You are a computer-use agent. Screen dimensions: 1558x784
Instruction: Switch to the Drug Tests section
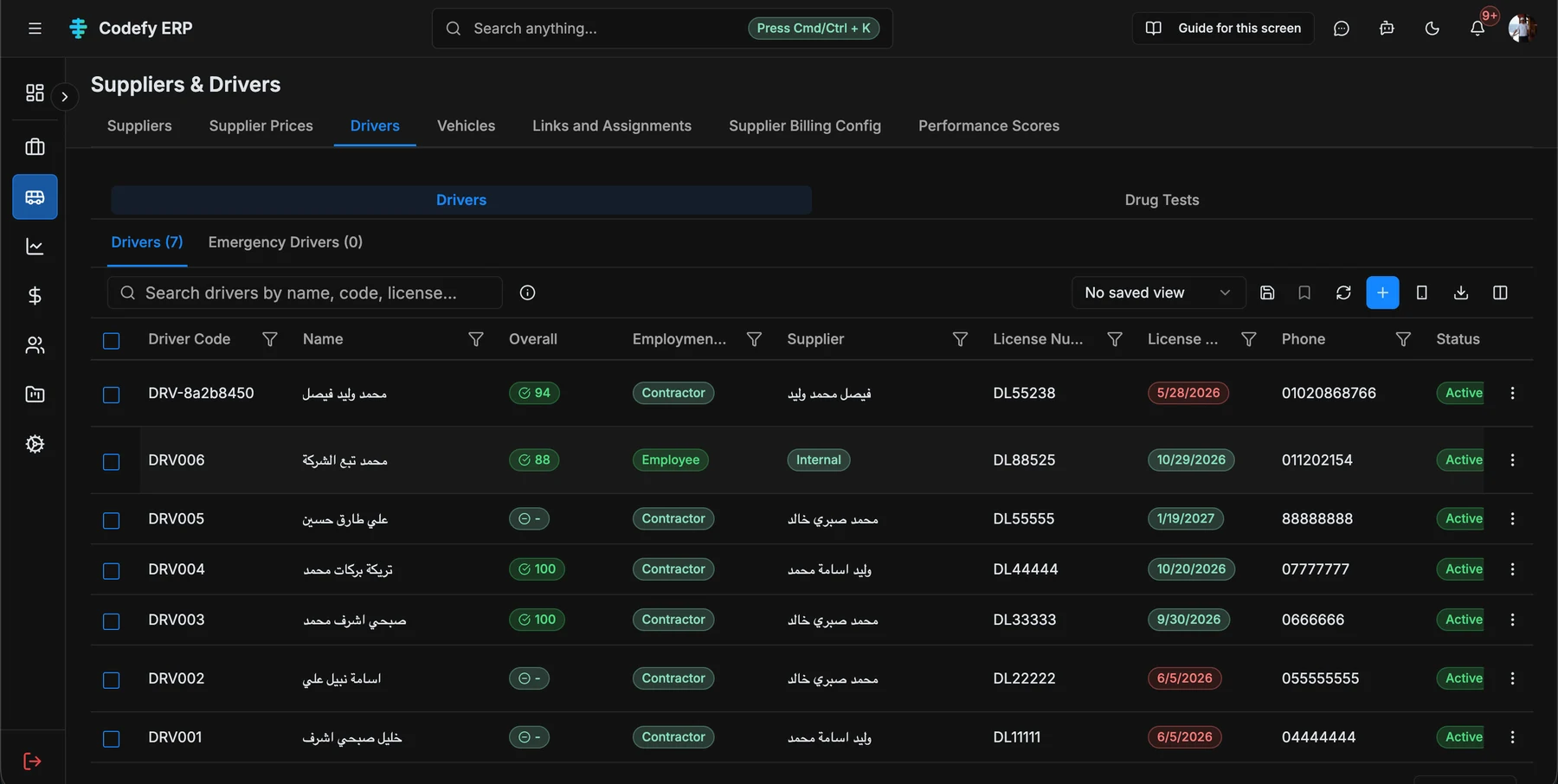pos(1162,200)
